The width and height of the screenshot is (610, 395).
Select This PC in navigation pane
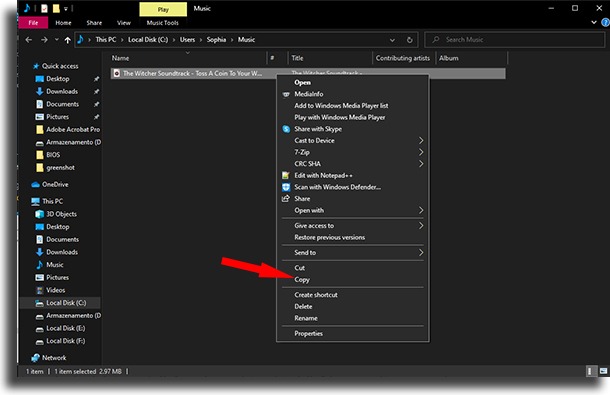point(52,201)
